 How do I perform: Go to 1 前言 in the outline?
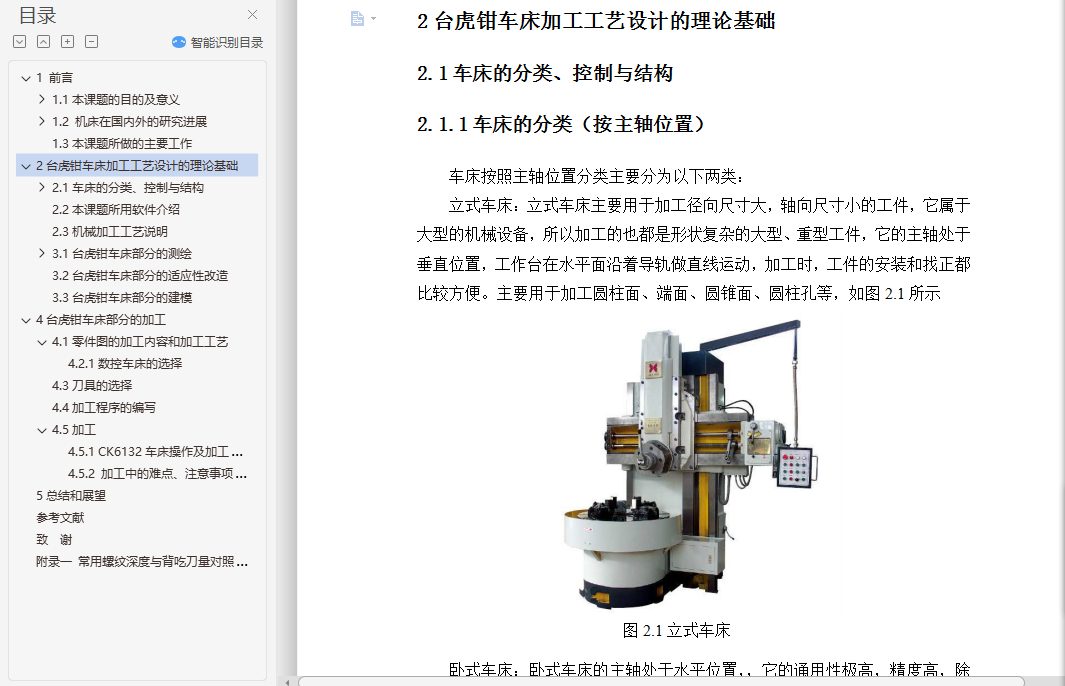point(54,78)
